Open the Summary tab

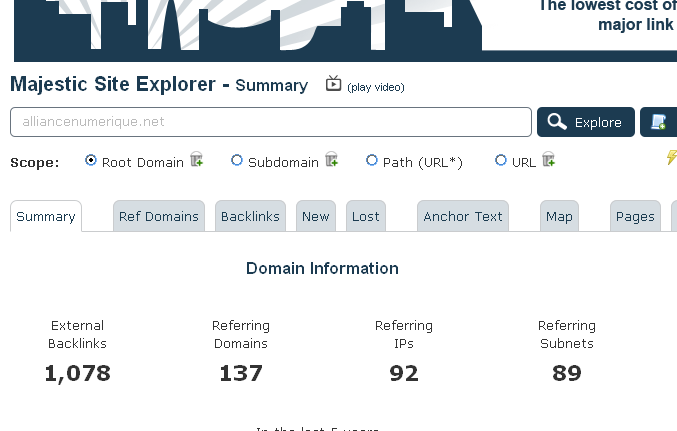pyautogui.click(x=46, y=216)
